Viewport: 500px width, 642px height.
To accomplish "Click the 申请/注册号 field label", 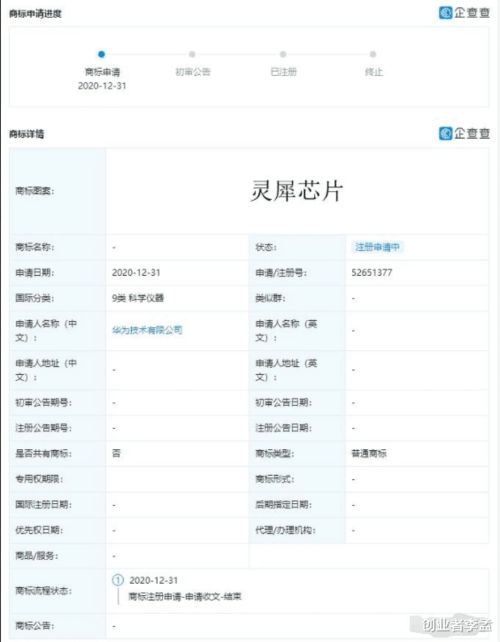I will [x=281, y=273].
